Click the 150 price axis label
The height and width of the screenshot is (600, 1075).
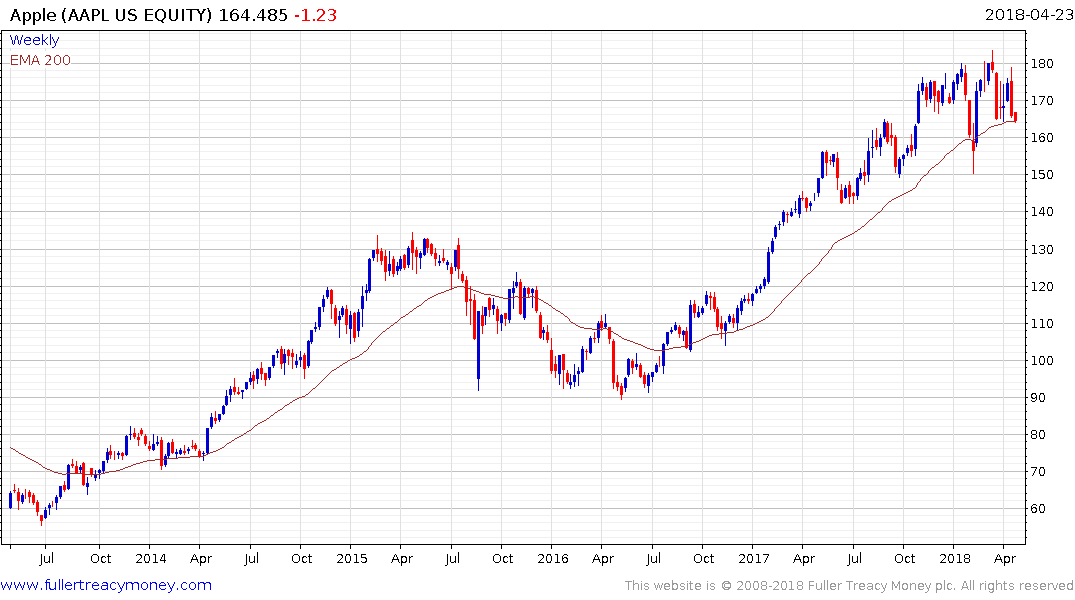click(x=1041, y=175)
